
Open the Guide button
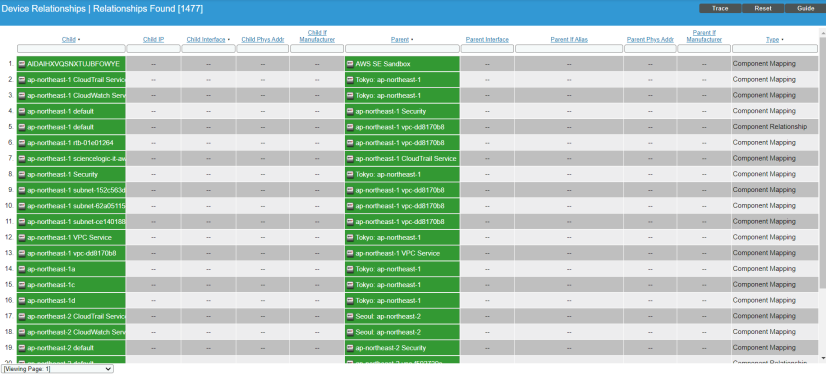[805, 8]
